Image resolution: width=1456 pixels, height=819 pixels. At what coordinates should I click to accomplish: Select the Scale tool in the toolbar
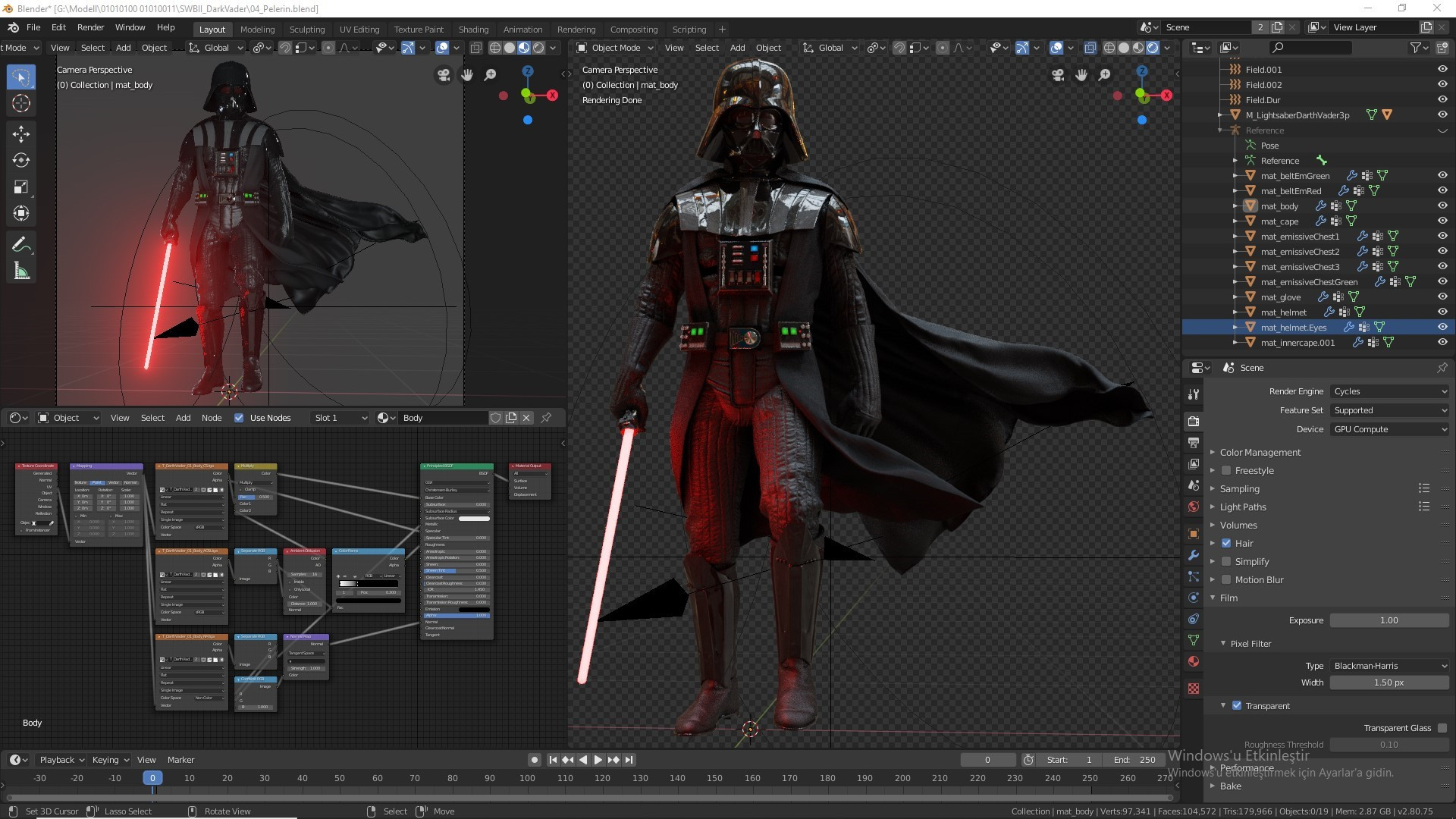click(21, 187)
